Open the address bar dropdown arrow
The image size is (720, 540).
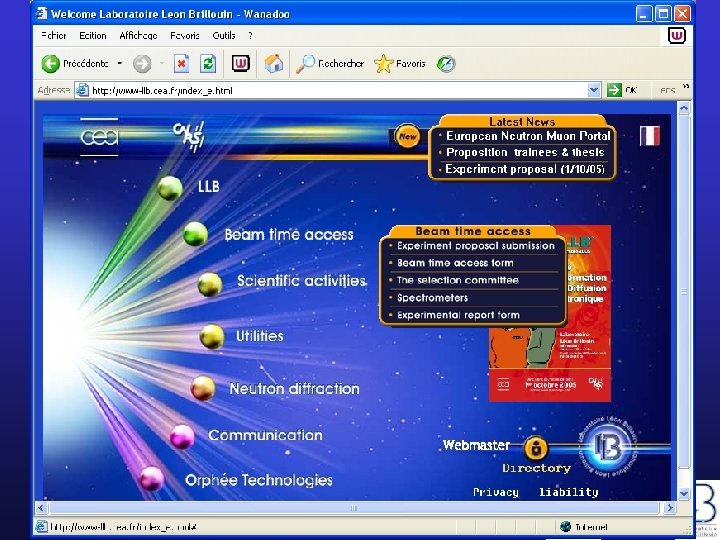[594, 90]
